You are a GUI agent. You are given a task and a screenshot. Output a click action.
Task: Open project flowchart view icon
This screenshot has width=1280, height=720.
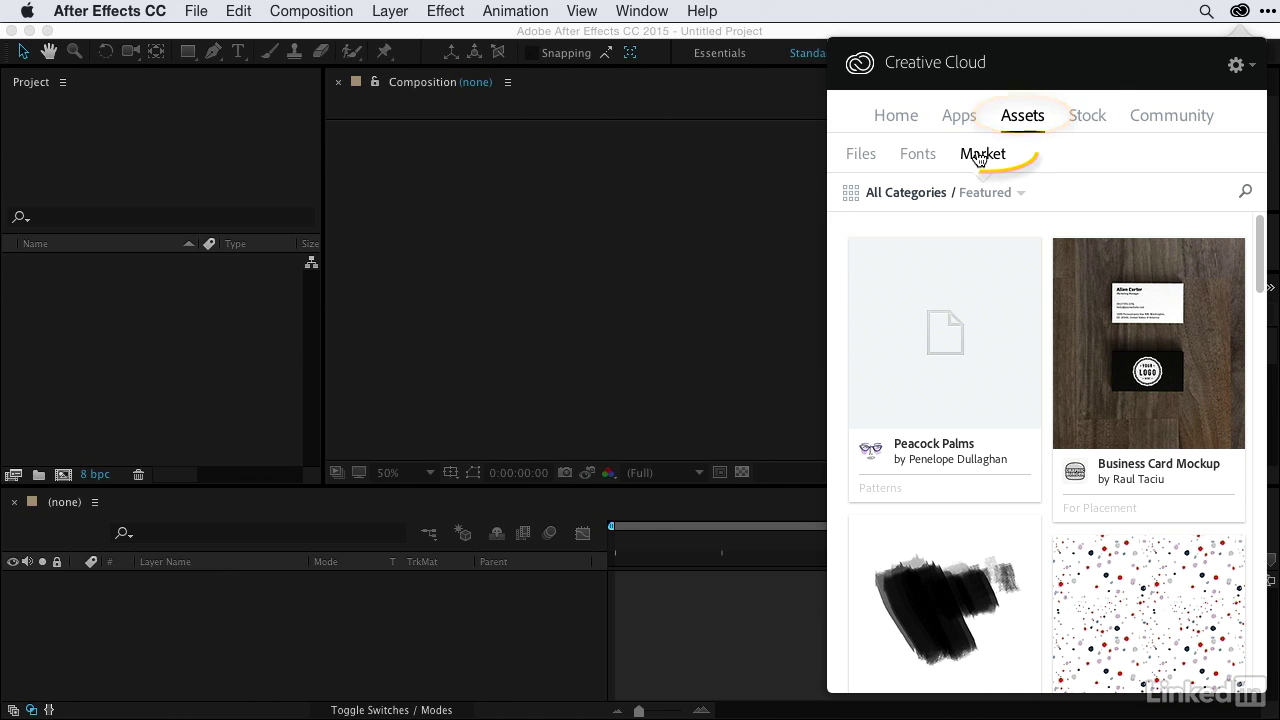coord(311,262)
